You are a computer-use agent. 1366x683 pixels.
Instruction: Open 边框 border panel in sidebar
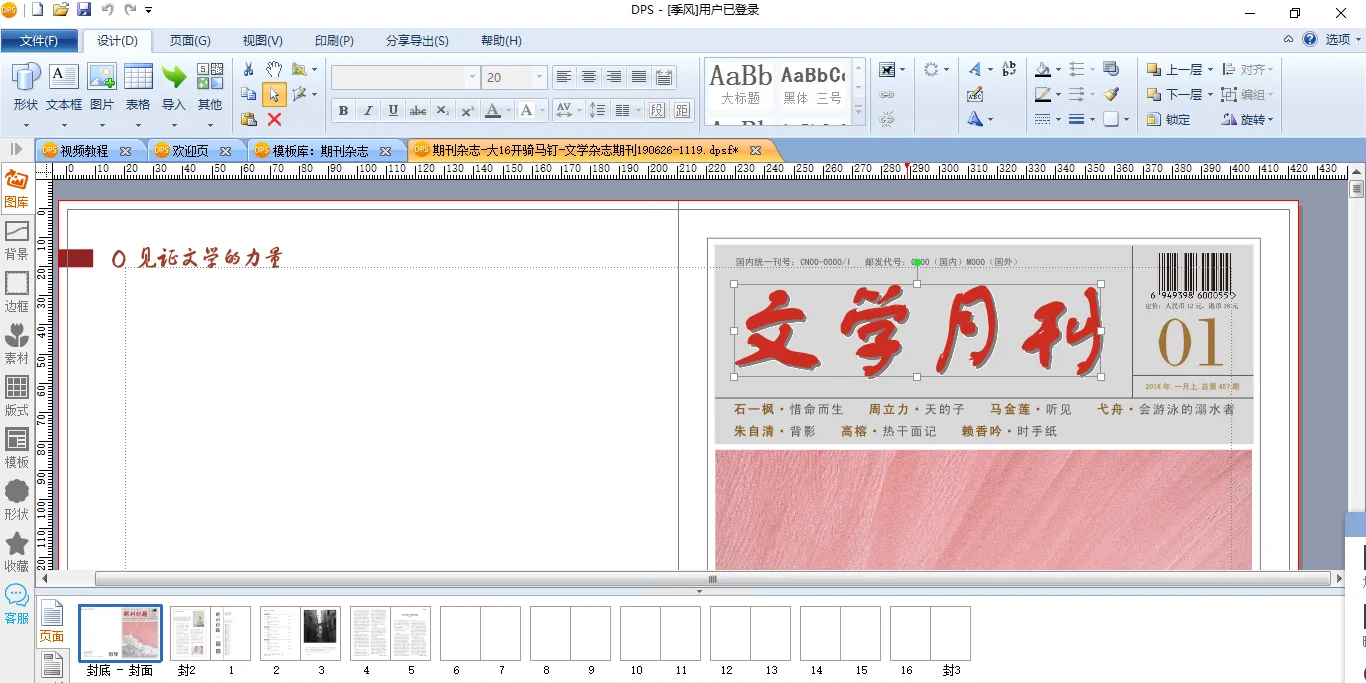17,292
